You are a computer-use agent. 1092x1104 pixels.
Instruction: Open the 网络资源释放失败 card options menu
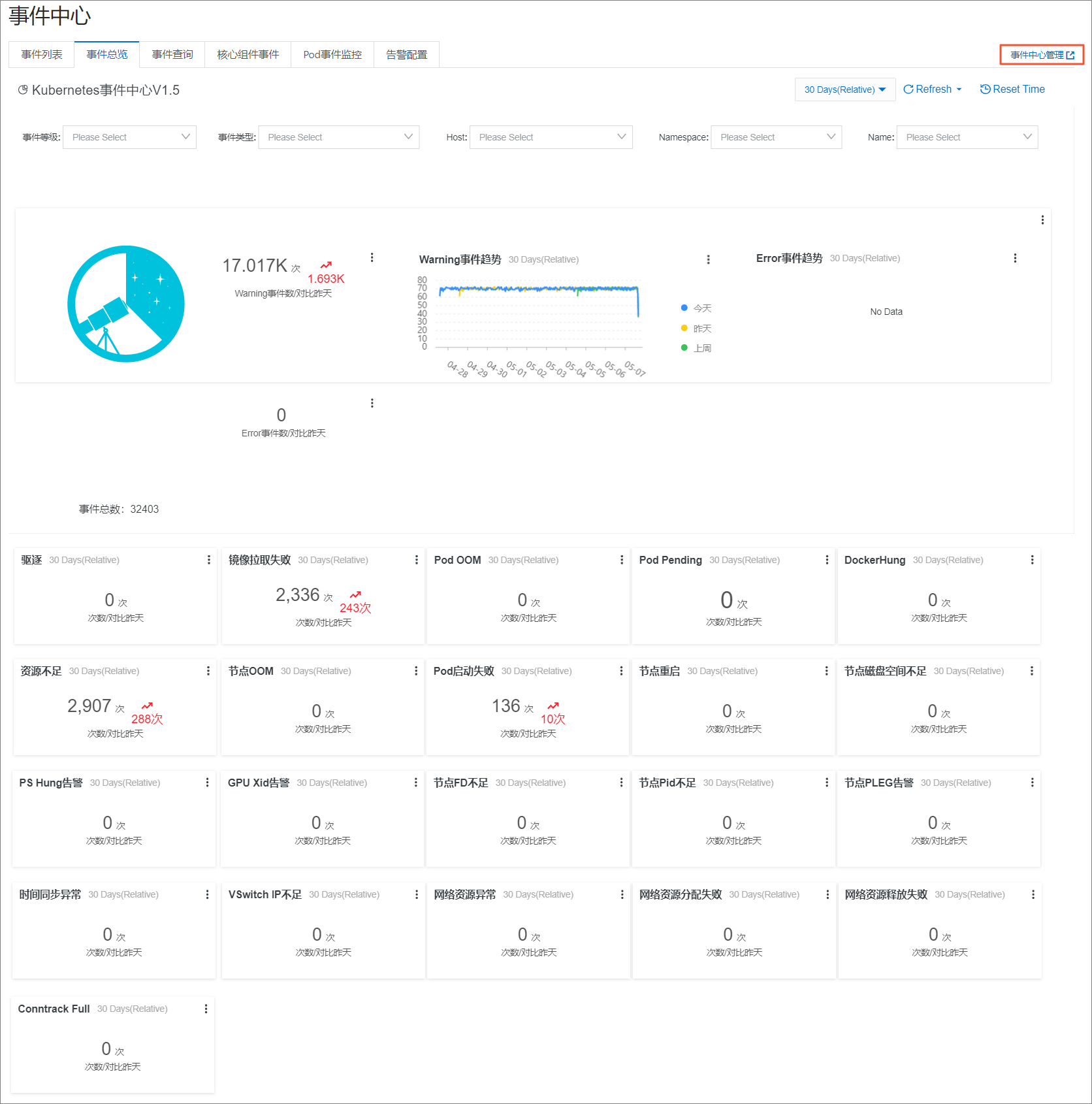1033,894
